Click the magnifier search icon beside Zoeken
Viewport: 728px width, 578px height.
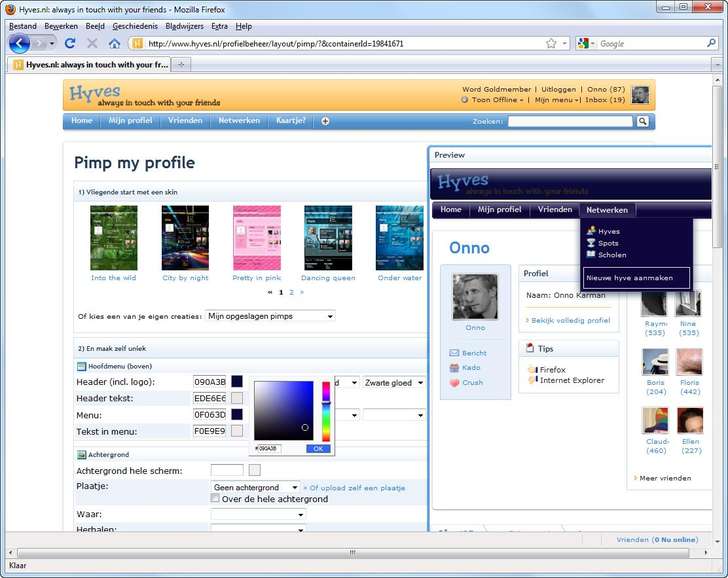pos(643,121)
